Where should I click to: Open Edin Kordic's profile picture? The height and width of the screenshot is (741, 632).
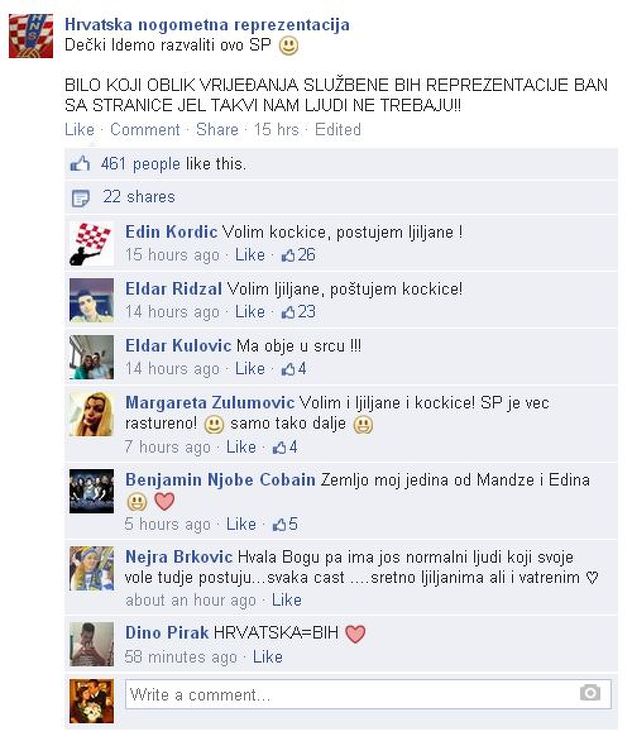point(92,244)
